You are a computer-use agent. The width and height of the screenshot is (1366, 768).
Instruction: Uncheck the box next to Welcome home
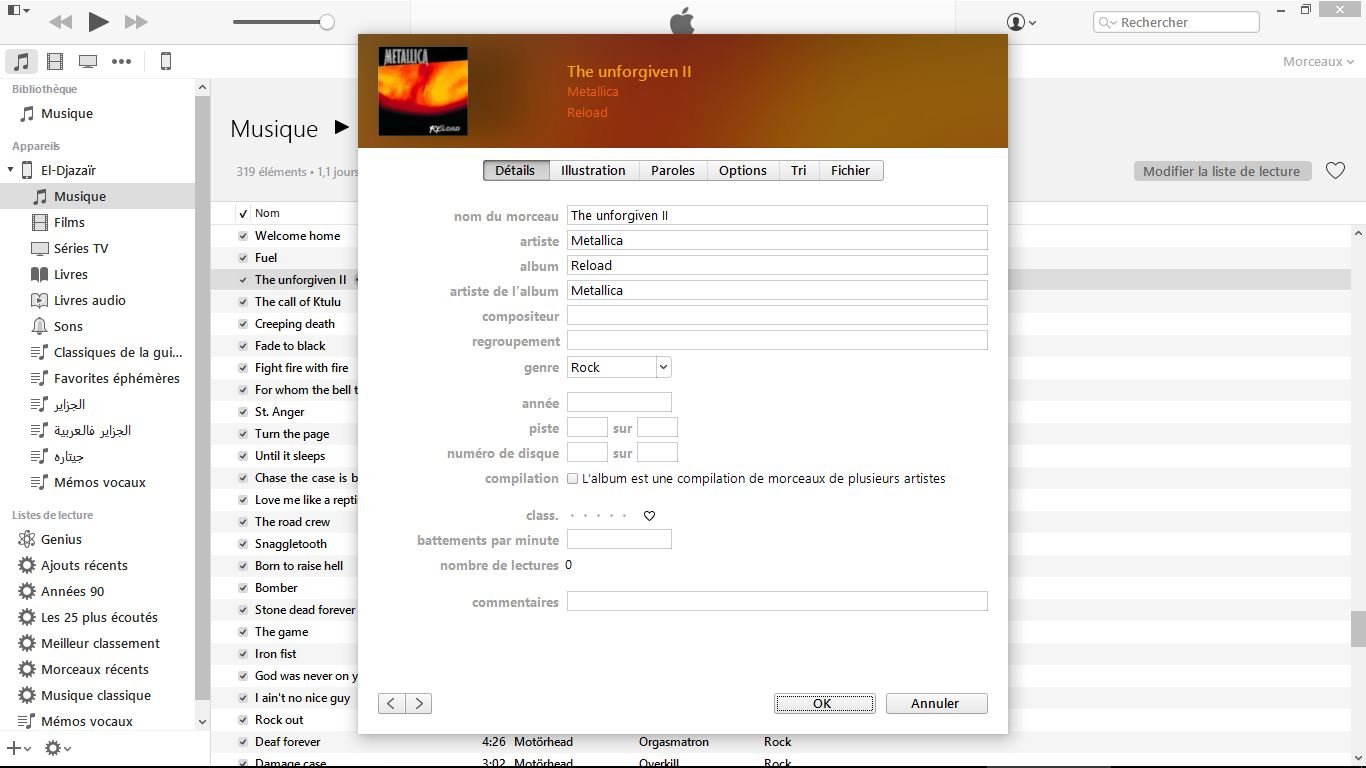(x=243, y=236)
